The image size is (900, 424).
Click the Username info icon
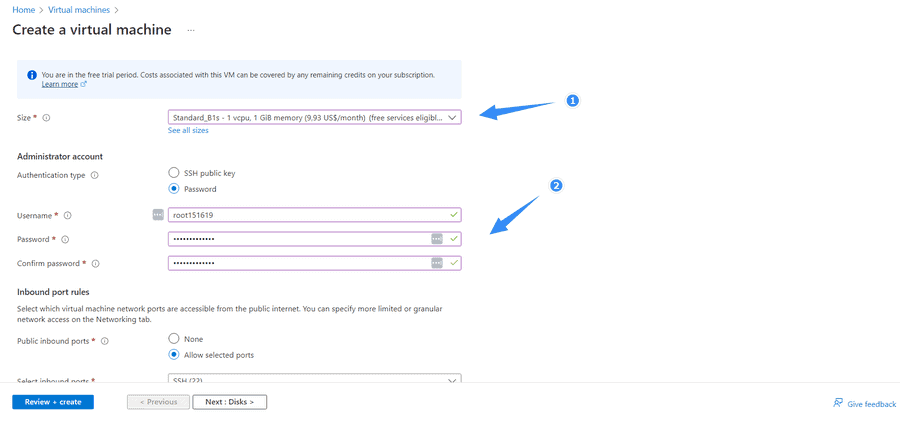pyautogui.click(x=67, y=216)
